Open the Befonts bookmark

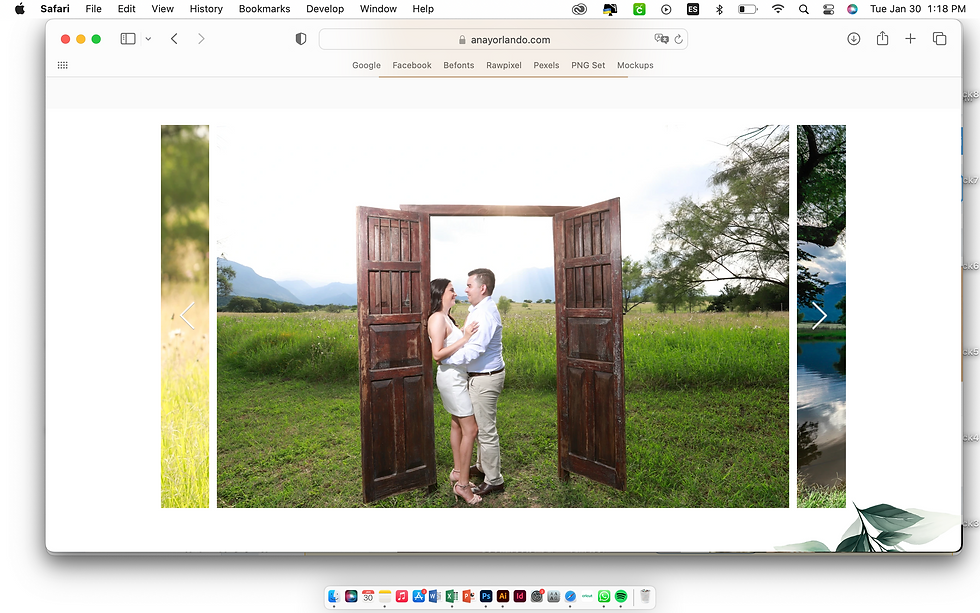click(x=459, y=65)
